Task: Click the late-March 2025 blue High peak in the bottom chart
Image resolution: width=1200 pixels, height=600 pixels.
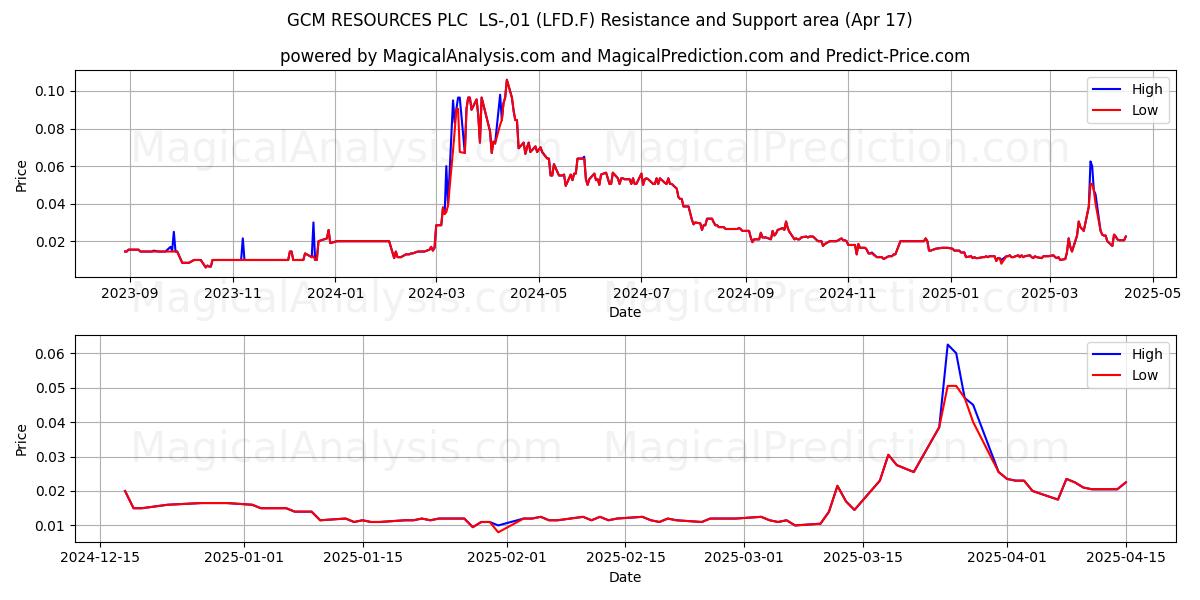Action: (947, 345)
